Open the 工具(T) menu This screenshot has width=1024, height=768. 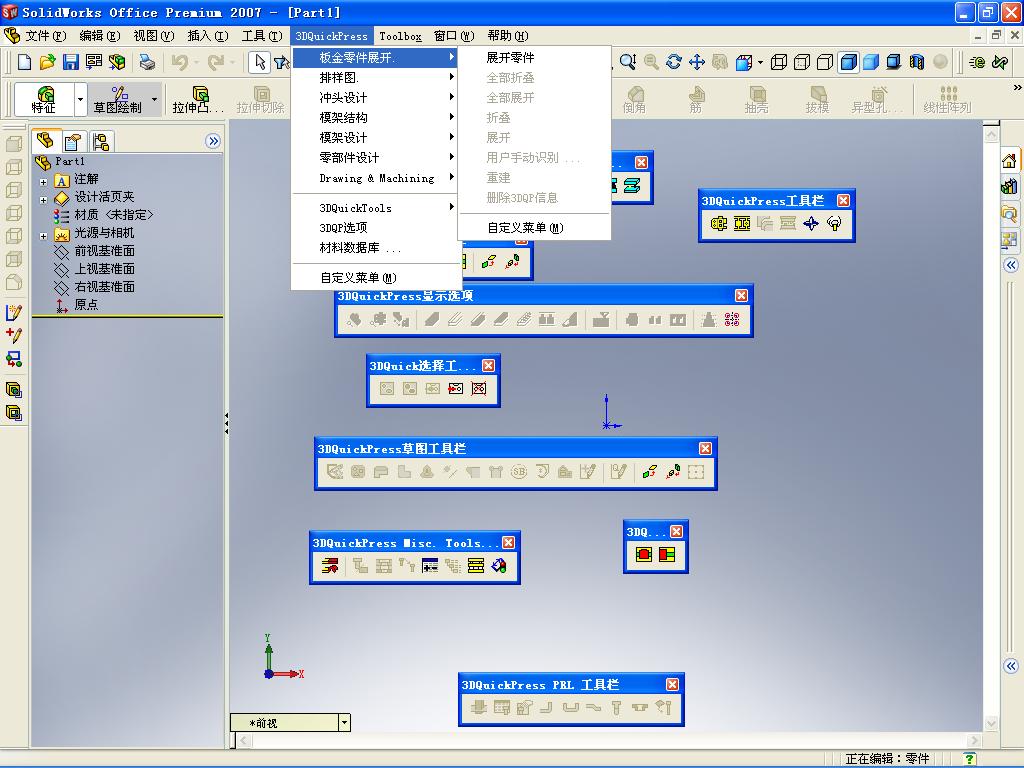262,36
